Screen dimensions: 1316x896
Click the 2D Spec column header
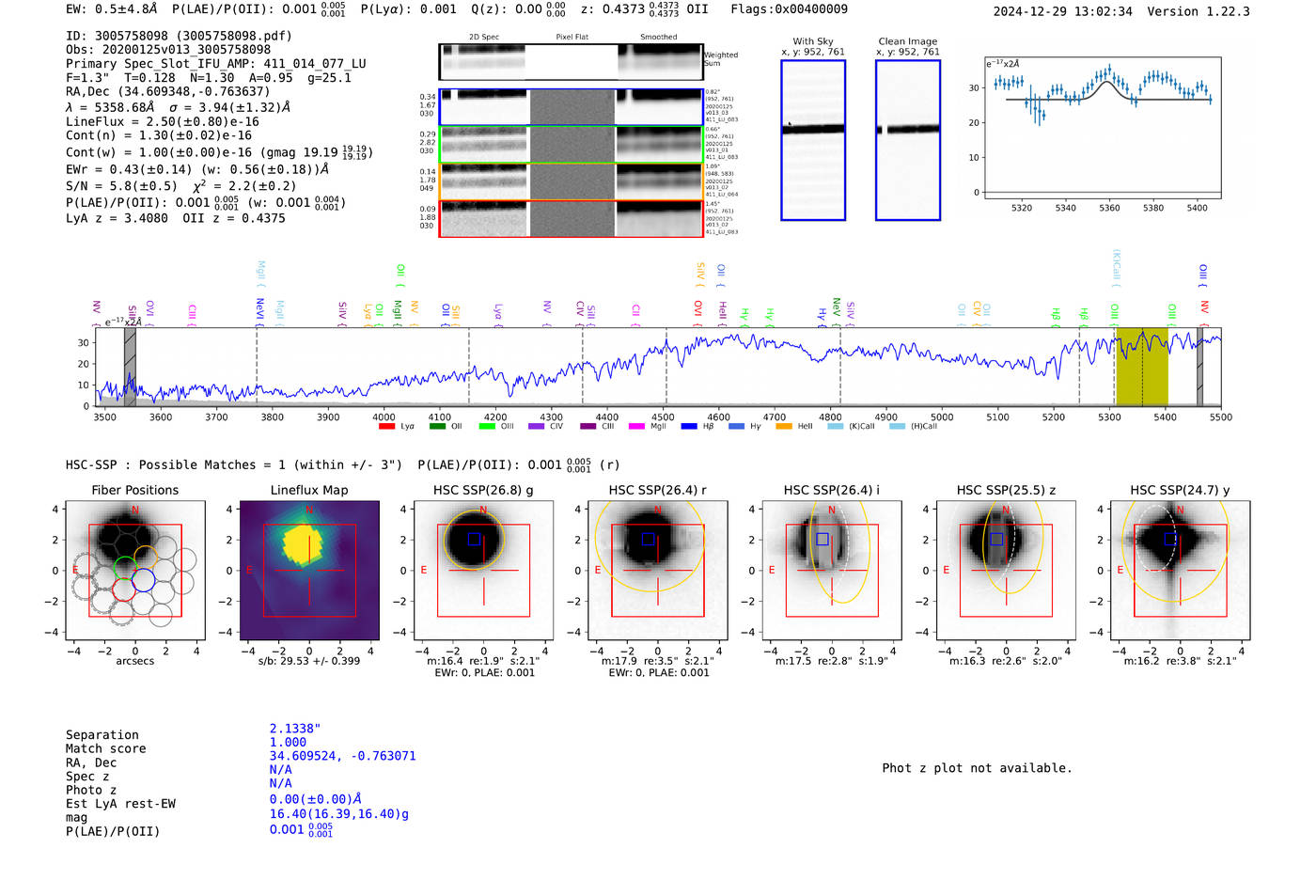coord(484,38)
